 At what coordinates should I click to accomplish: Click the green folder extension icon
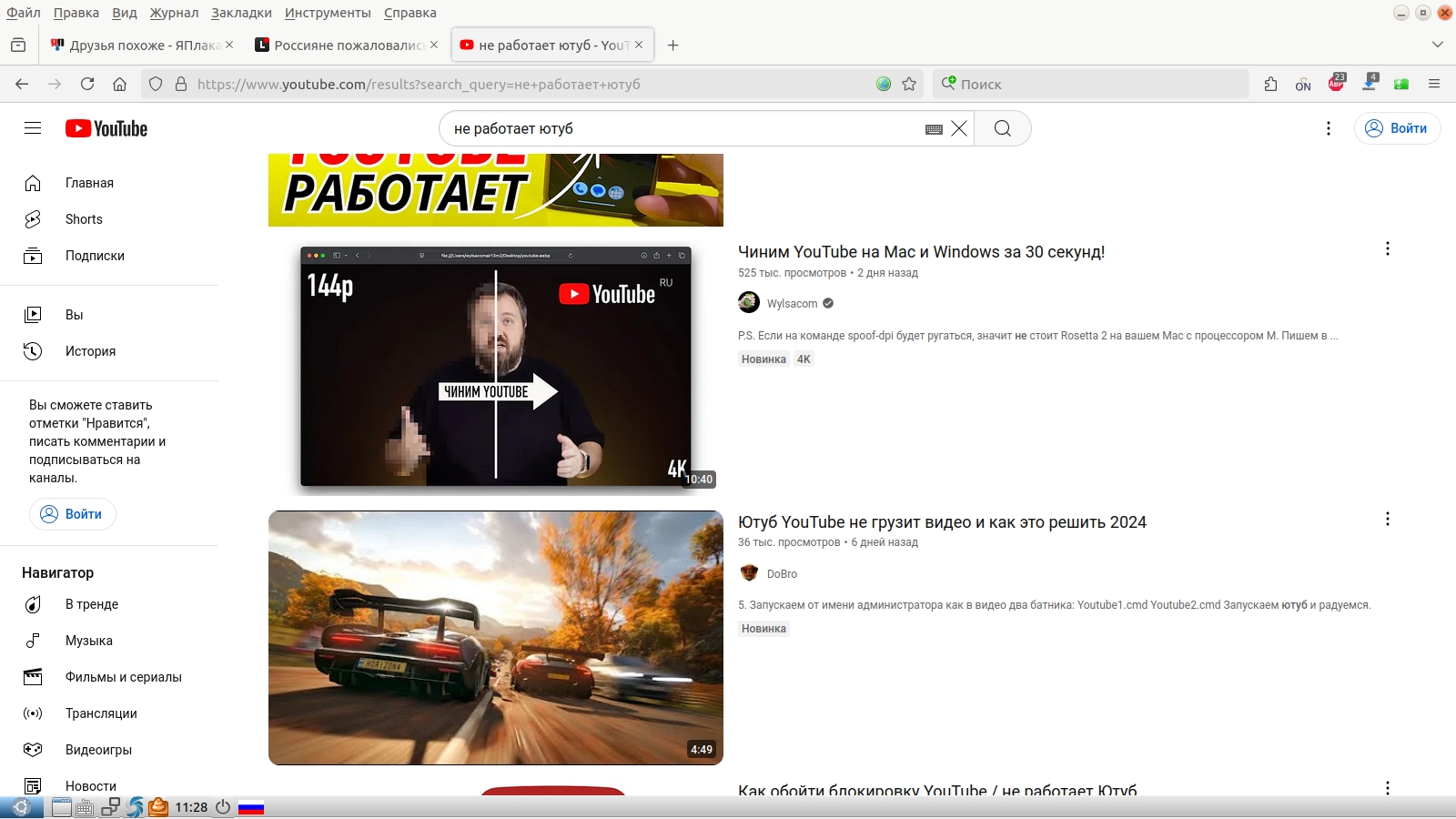coord(1401,84)
